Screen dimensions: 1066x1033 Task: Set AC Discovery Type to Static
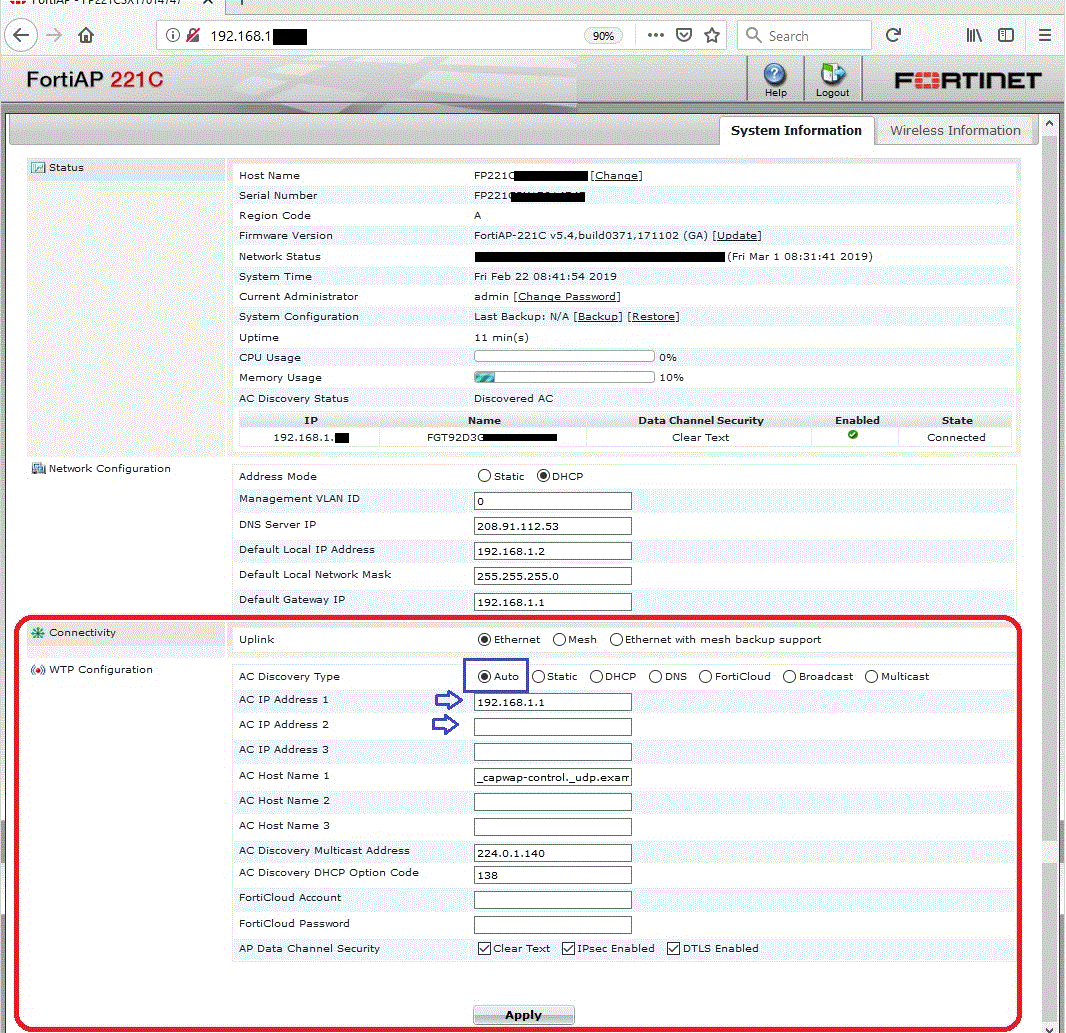(538, 677)
